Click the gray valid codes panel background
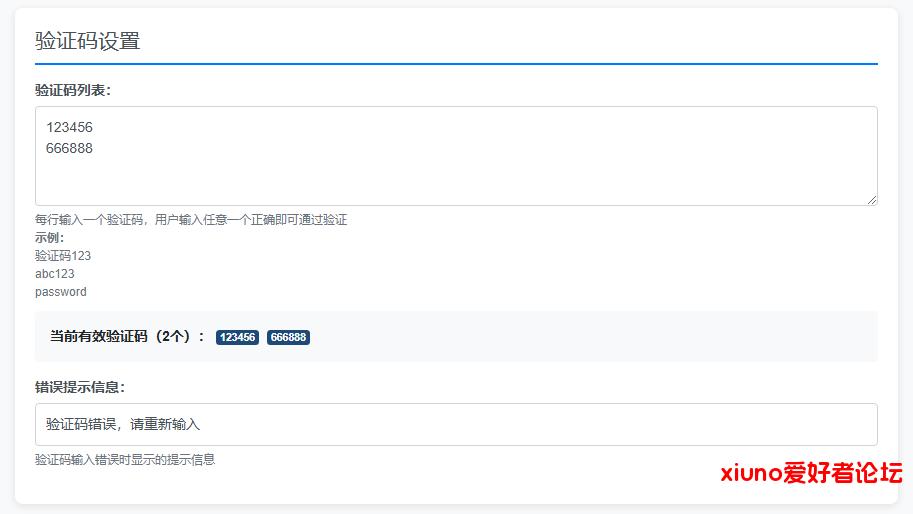 tap(600, 337)
